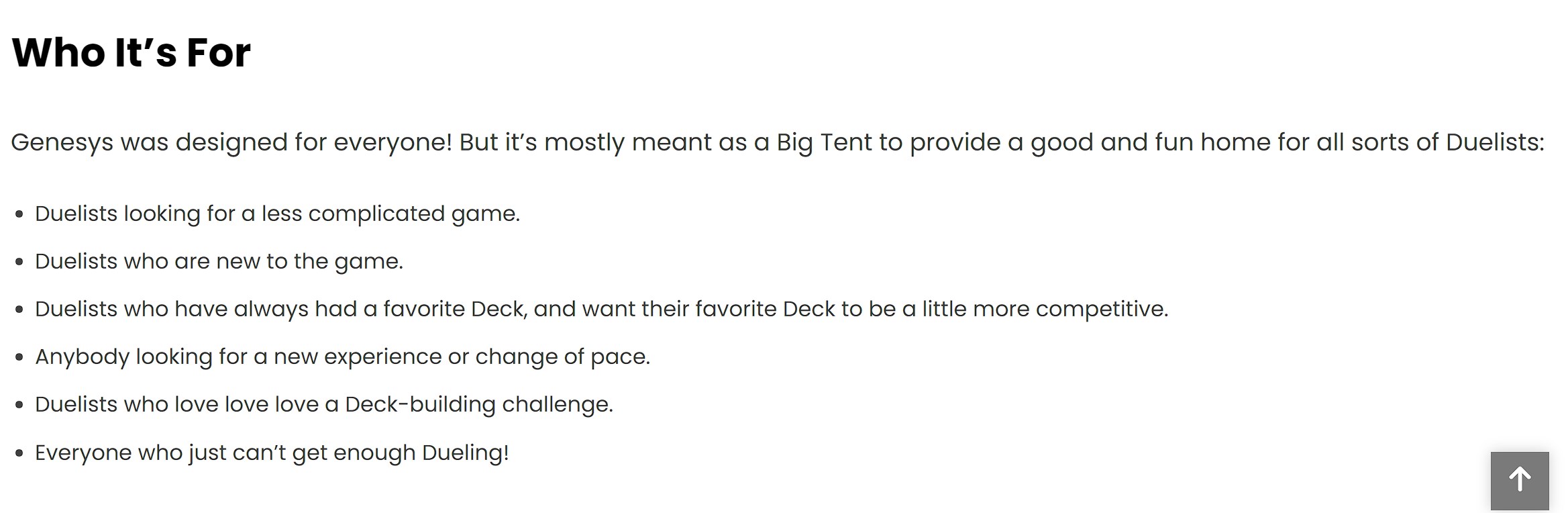
Task: Click the 'Deck-building challenge' bullet text
Action: pyautogui.click(x=324, y=404)
